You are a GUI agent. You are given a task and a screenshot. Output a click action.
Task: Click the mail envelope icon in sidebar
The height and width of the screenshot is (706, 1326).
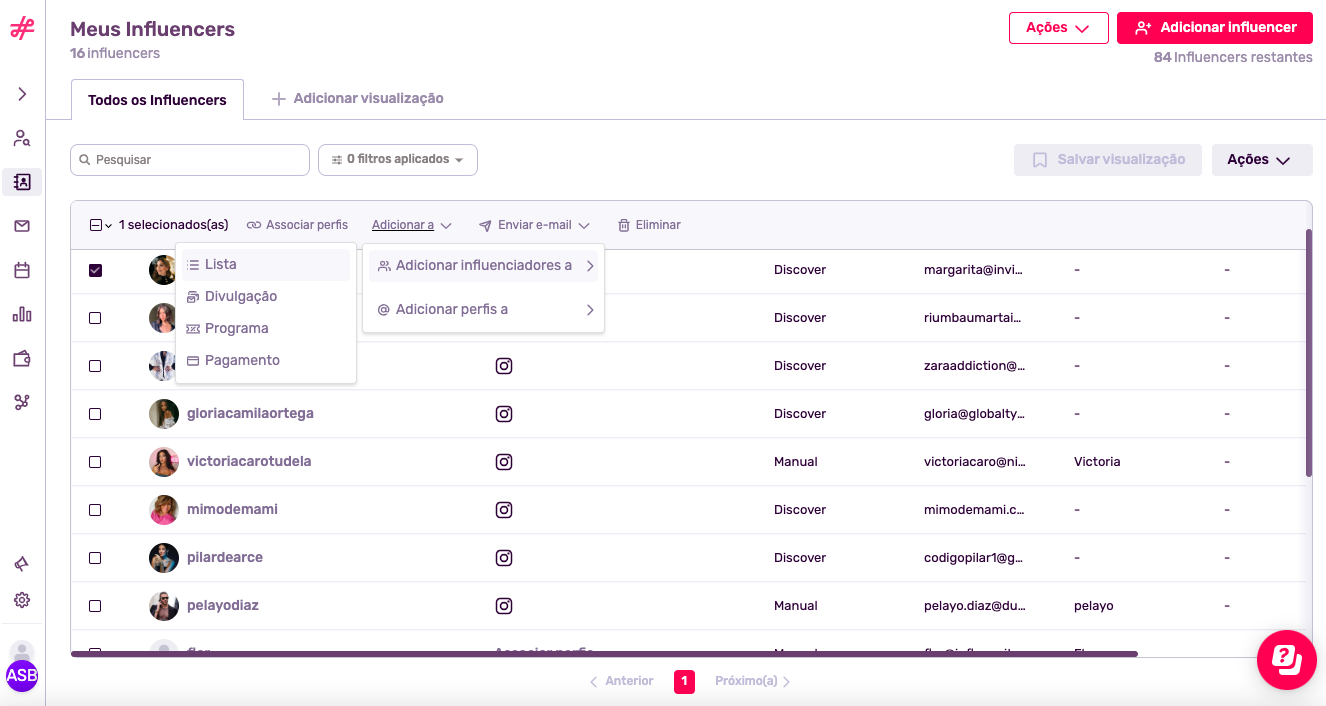pos(22,226)
